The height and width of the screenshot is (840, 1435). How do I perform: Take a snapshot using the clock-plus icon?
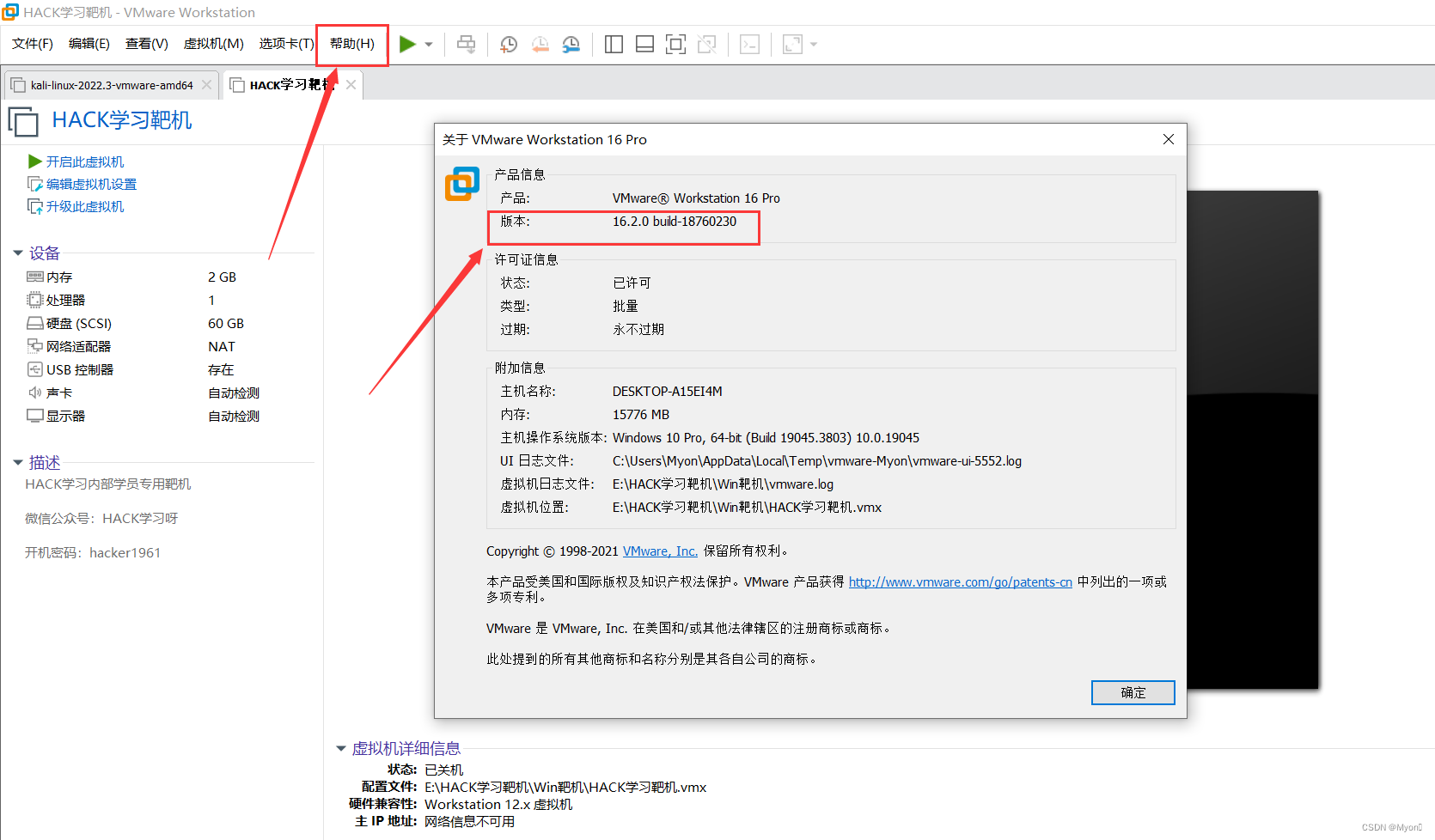point(509,44)
